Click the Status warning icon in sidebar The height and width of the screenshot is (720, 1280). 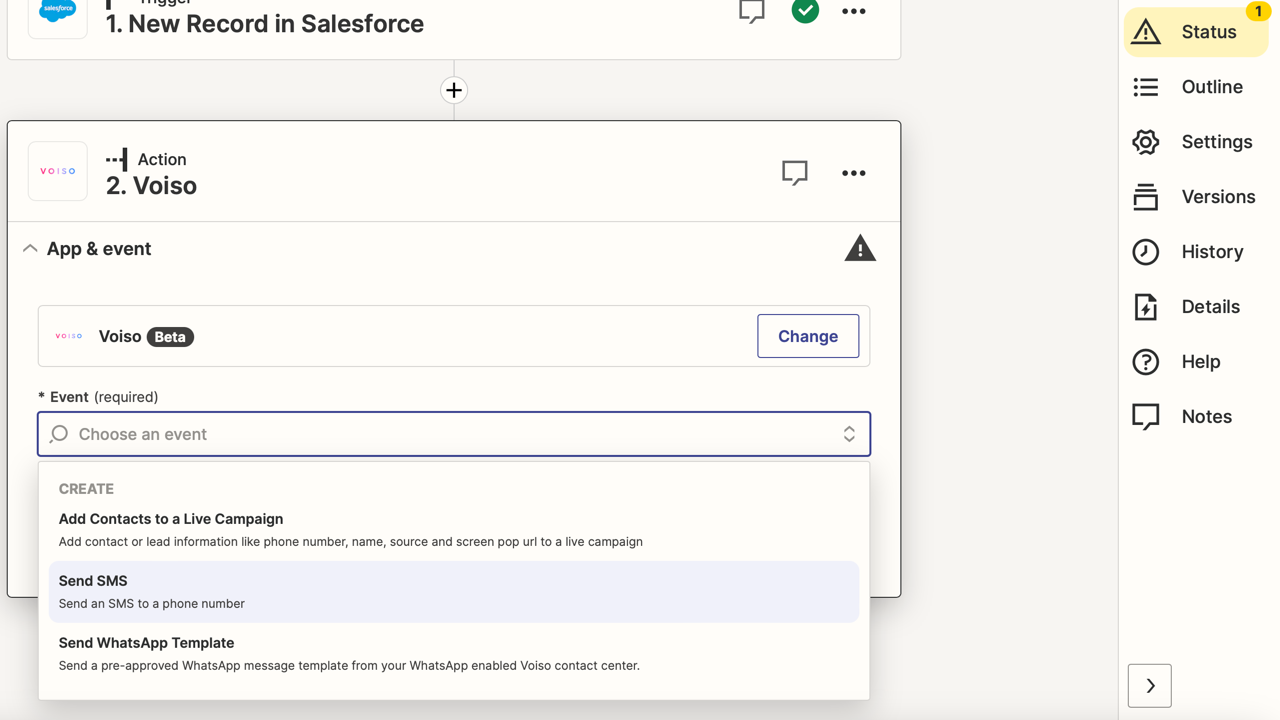click(x=1146, y=32)
